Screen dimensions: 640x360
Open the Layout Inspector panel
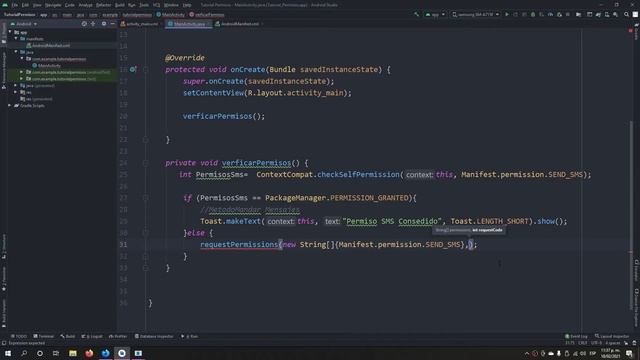click(x=611, y=336)
